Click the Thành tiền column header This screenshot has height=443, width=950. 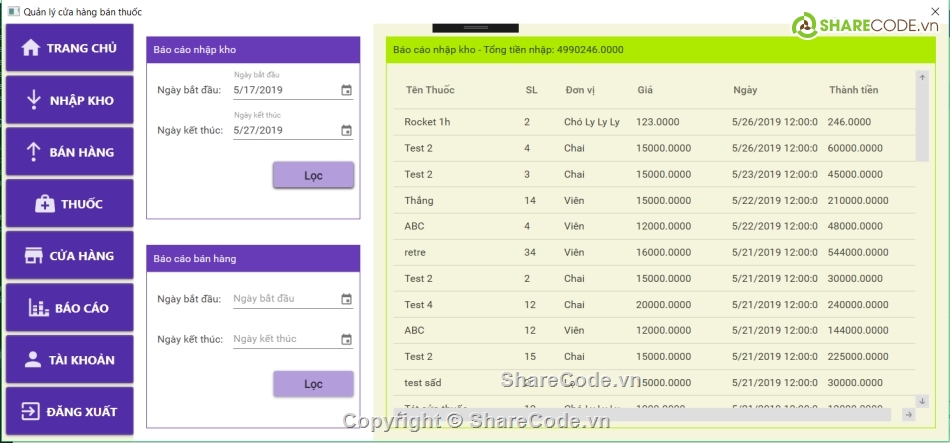853,90
